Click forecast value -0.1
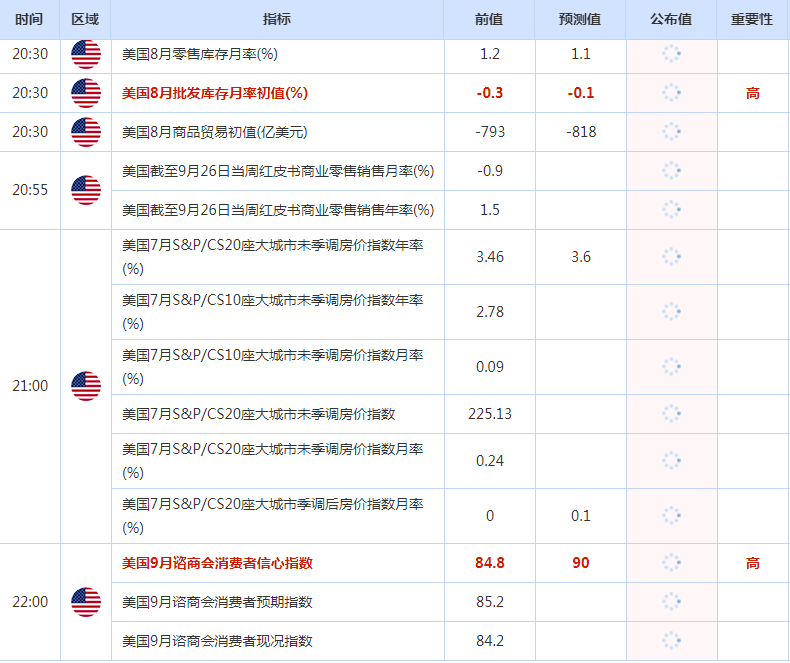 coord(580,93)
